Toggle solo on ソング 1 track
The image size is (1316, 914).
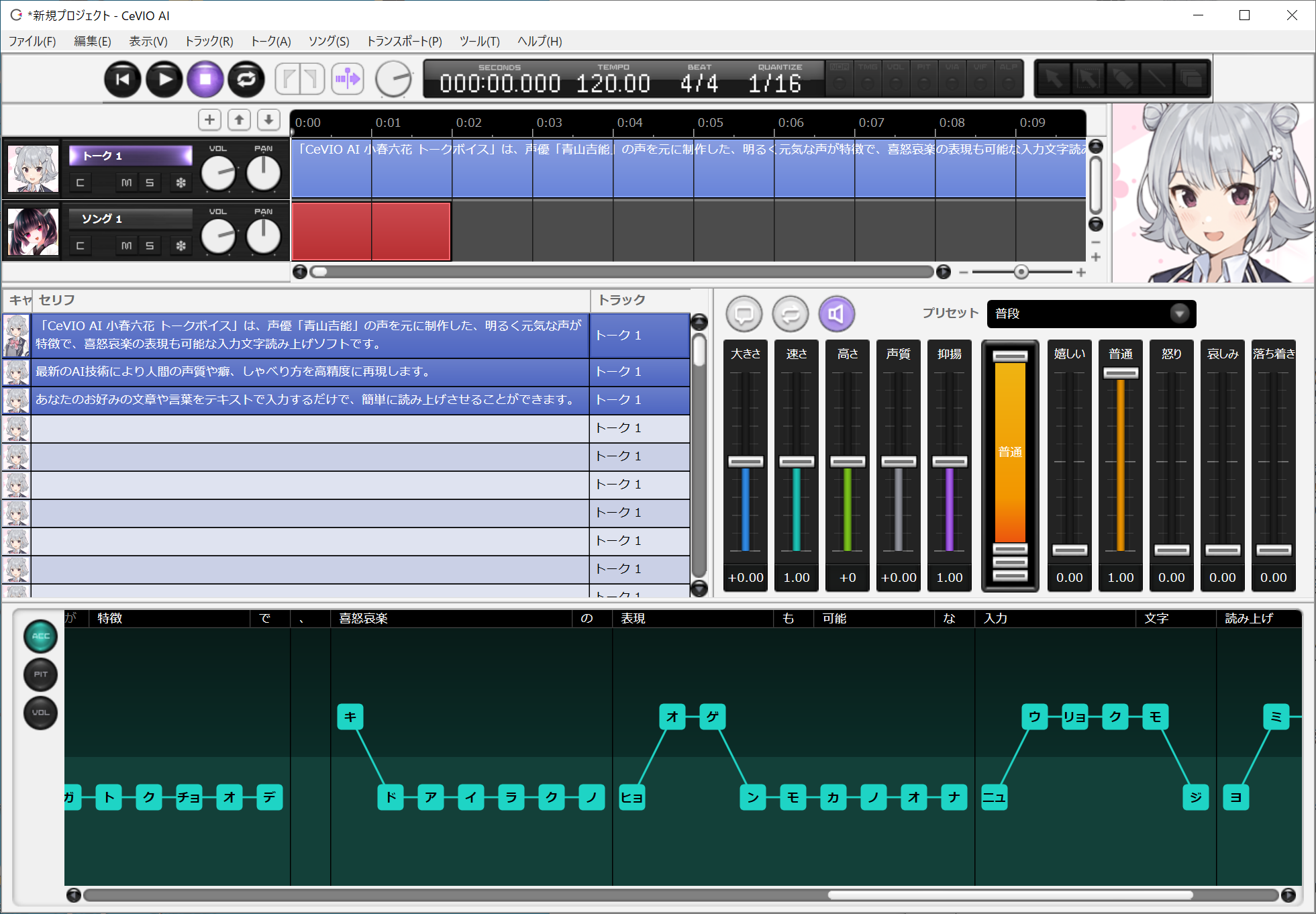[150, 246]
